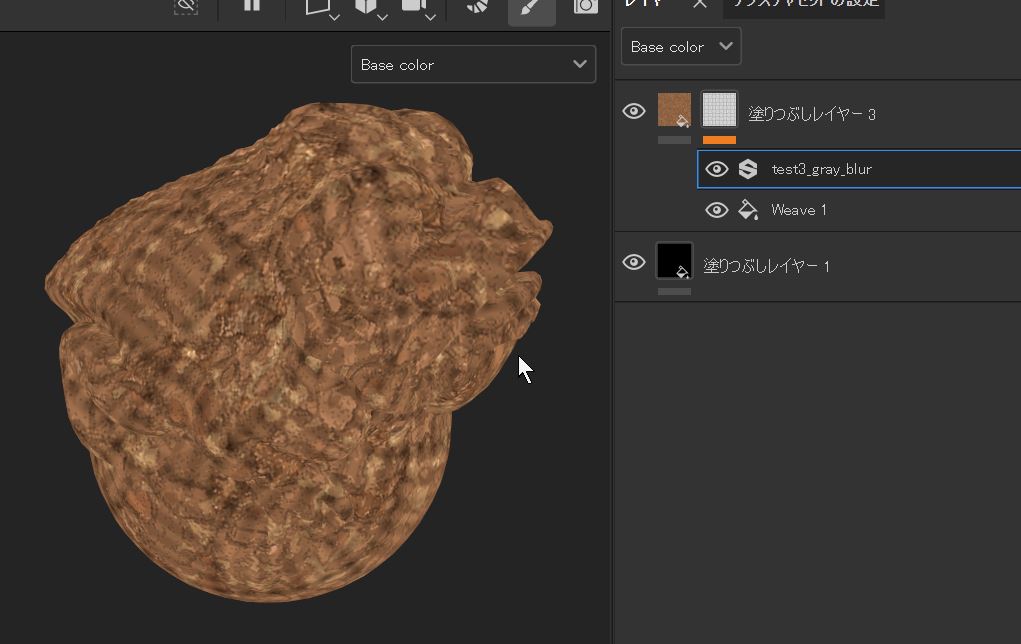Hide the Weave 1 fill effect
The height and width of the screenshot is (644, 1021).
(x=716, y=210)
